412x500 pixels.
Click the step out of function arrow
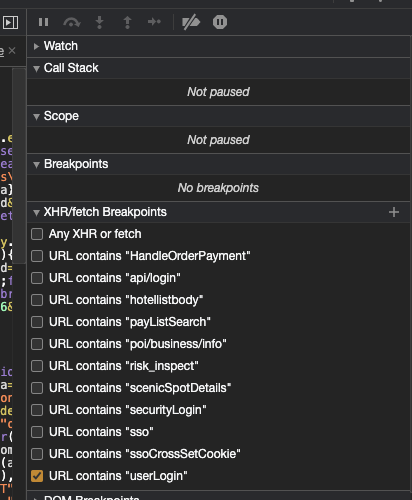127,22
